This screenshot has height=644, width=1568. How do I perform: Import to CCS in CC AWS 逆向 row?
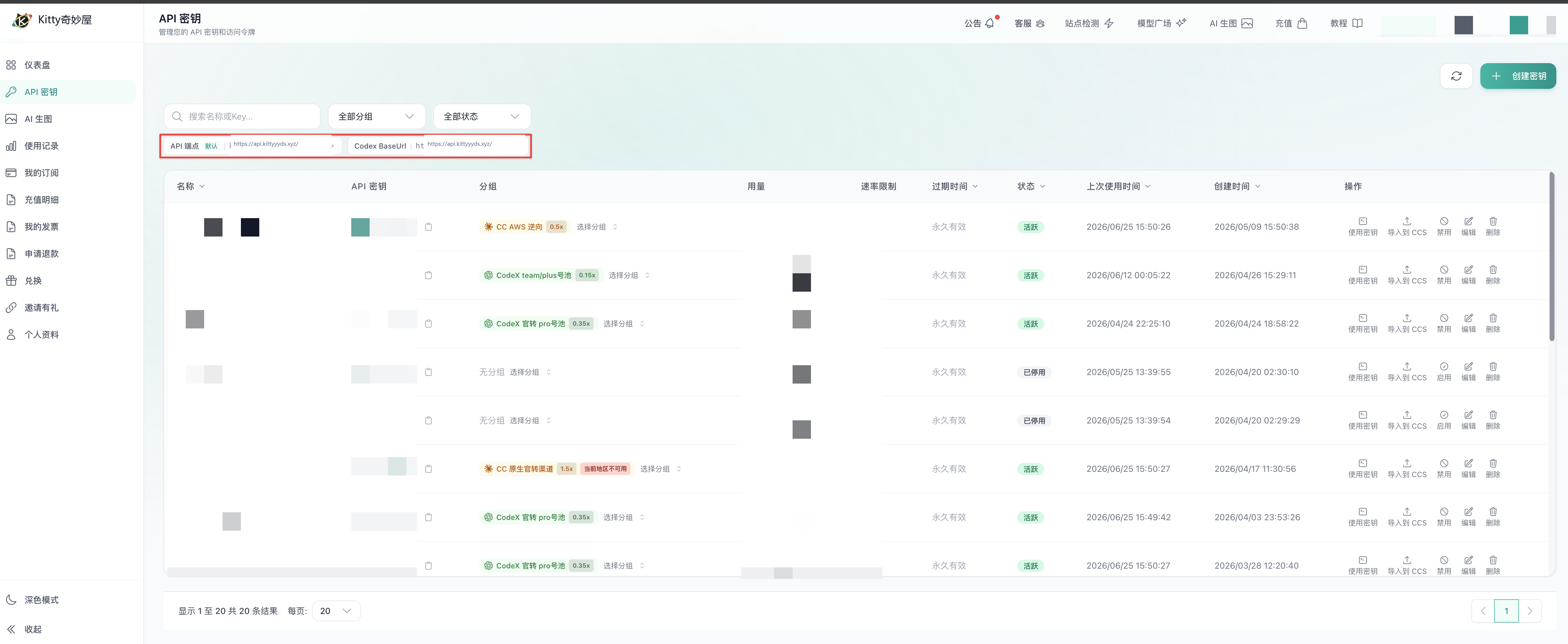[1407, 226]
